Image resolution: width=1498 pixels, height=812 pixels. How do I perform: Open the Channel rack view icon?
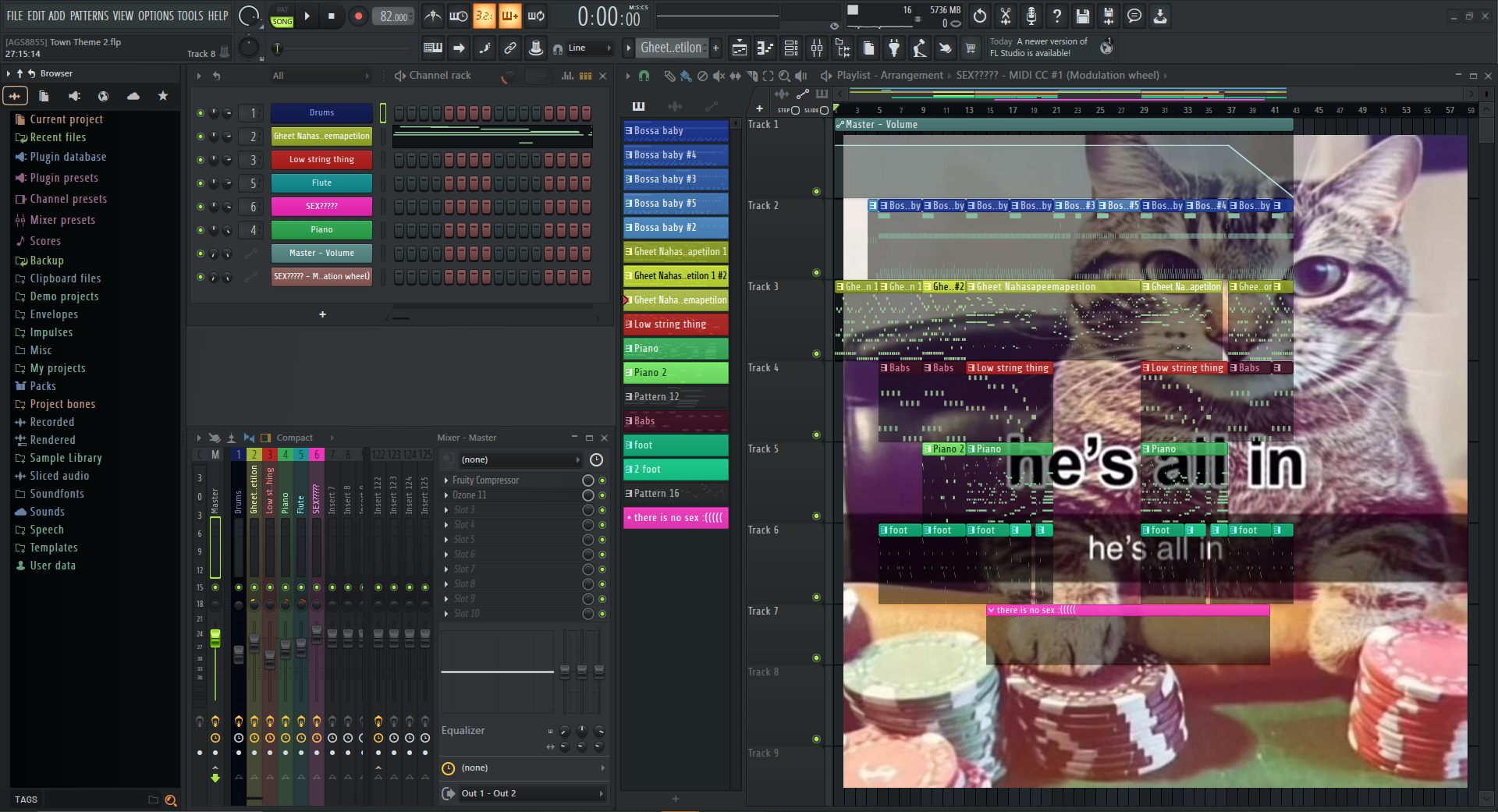pyautogui.click(x=791, y=48)
